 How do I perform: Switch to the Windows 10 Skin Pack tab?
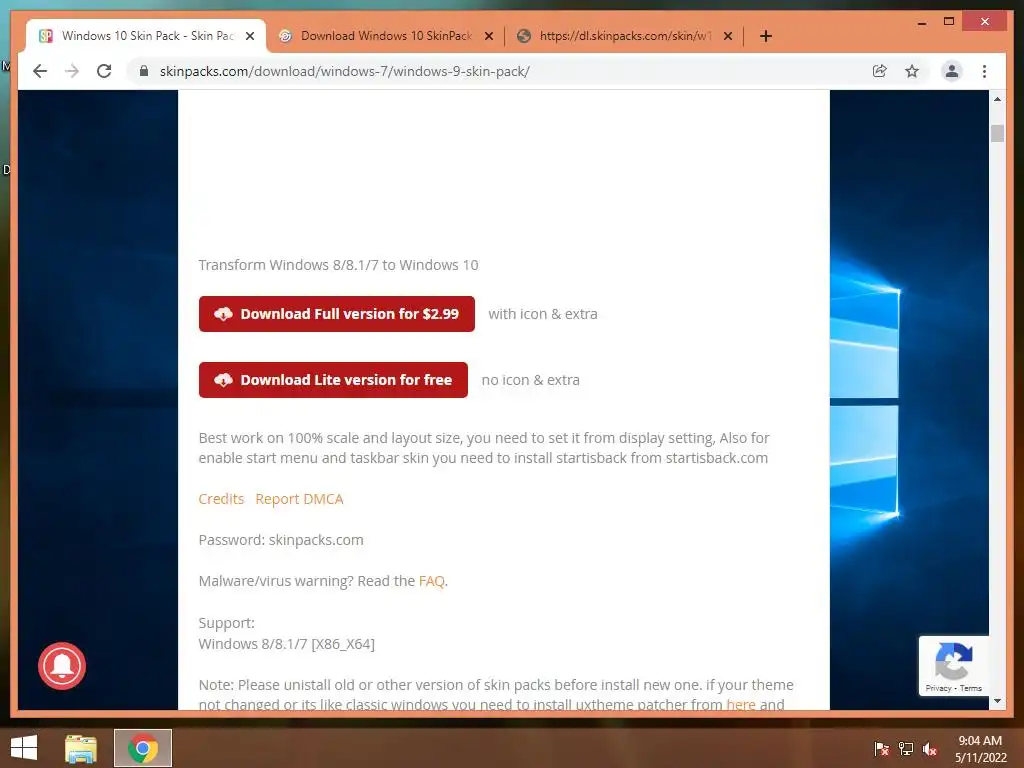[145, 36]
